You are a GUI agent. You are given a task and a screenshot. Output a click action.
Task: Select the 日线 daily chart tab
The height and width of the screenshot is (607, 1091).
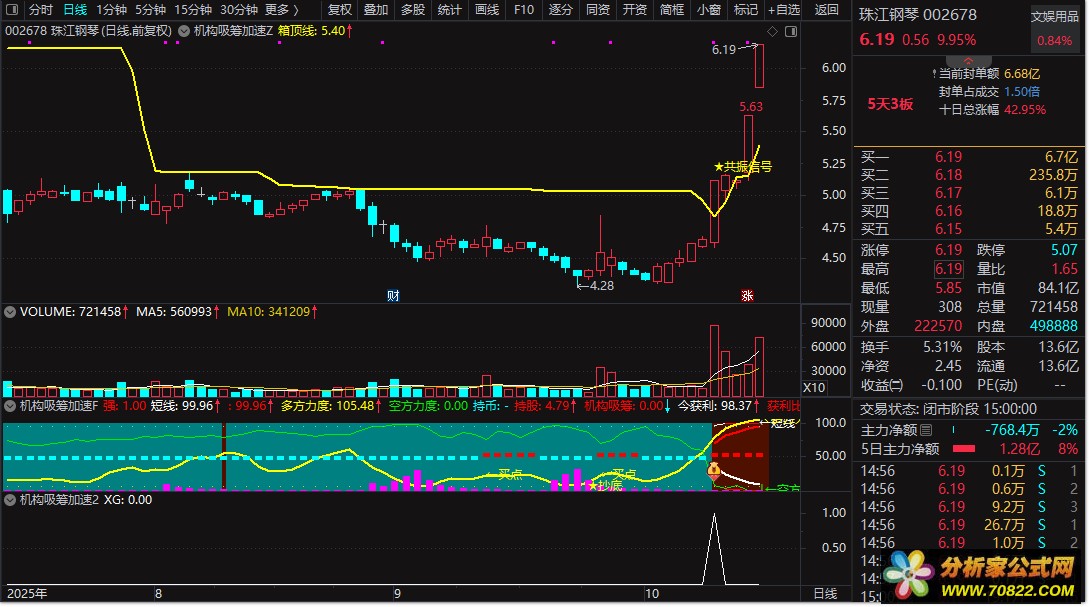click(75, 10)
